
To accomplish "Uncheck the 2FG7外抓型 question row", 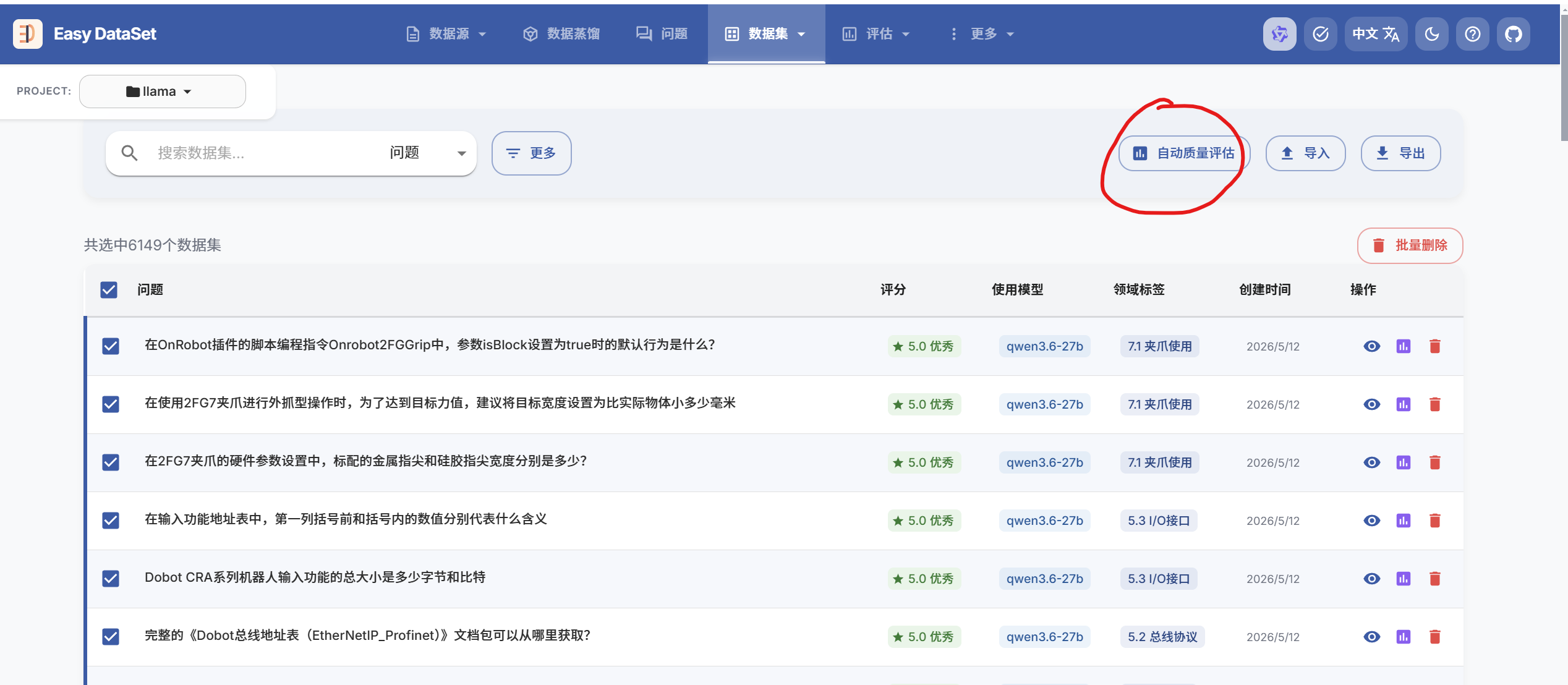I will pos(111,404).
